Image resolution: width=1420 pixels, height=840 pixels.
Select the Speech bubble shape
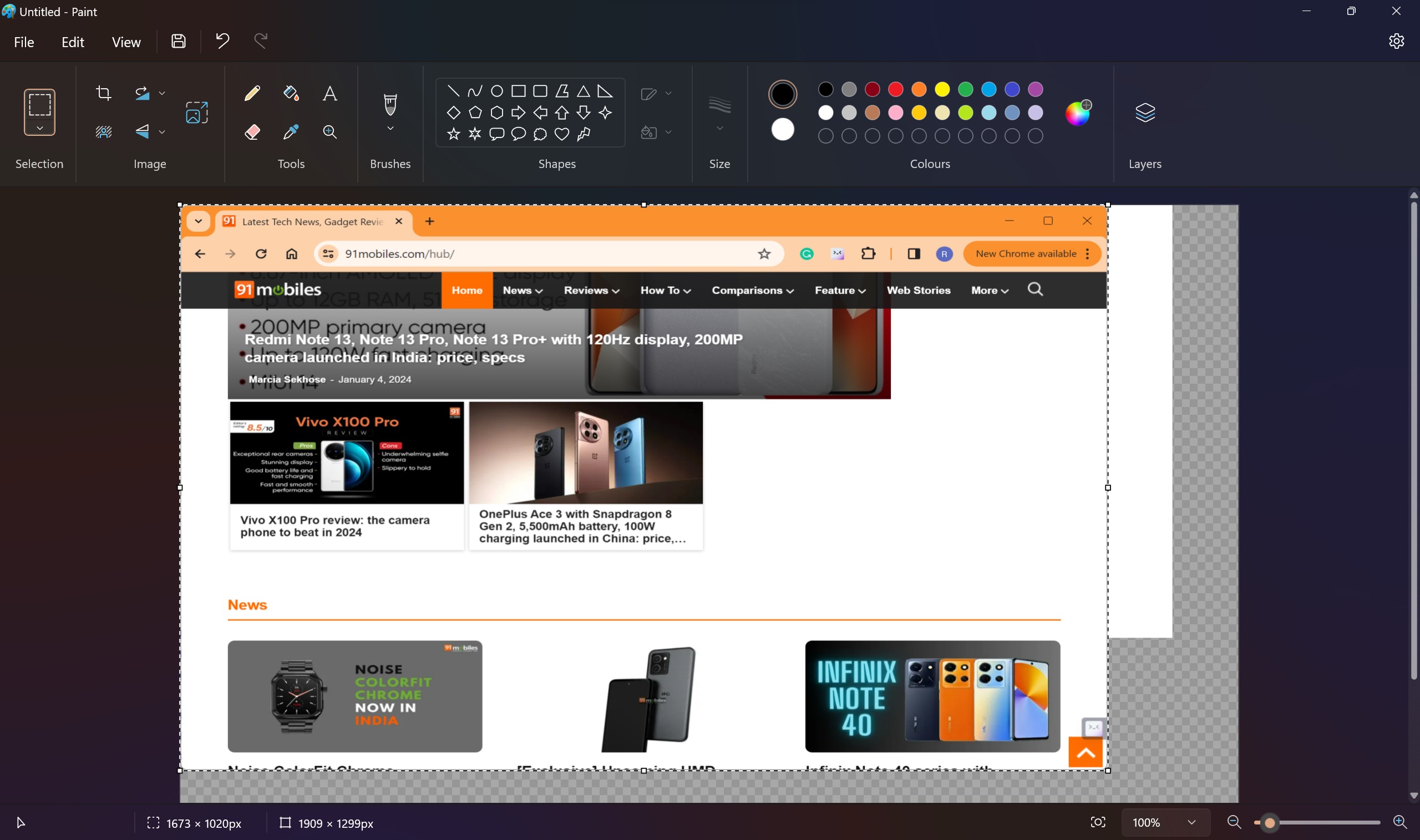(496, 134)
